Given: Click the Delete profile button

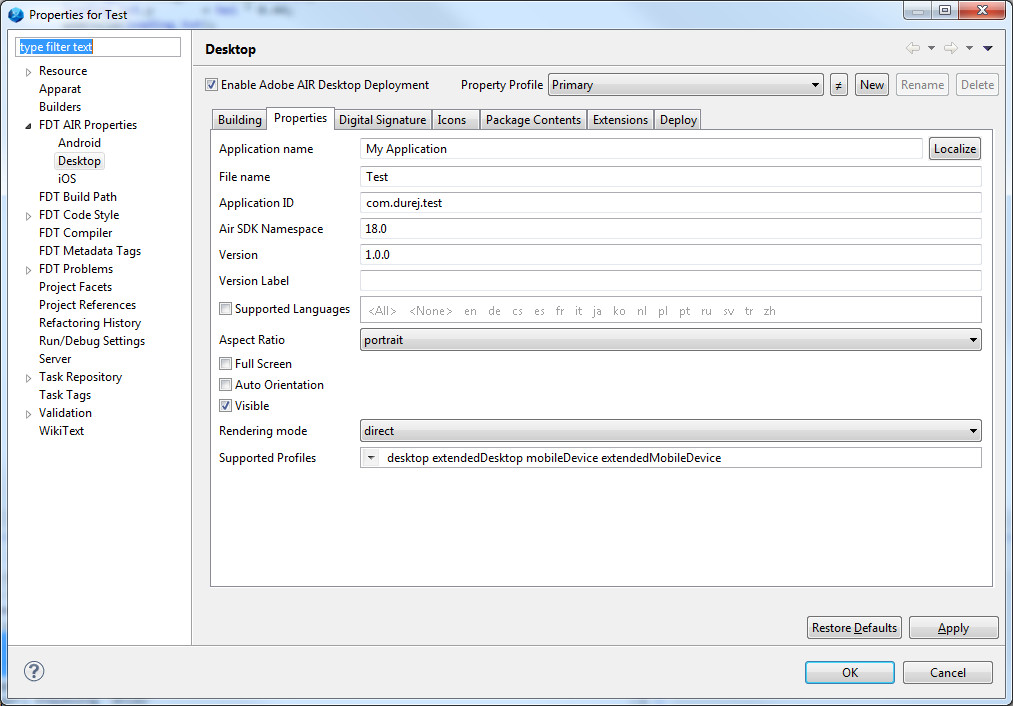Looking at the screenshot, I should point(977,85).
